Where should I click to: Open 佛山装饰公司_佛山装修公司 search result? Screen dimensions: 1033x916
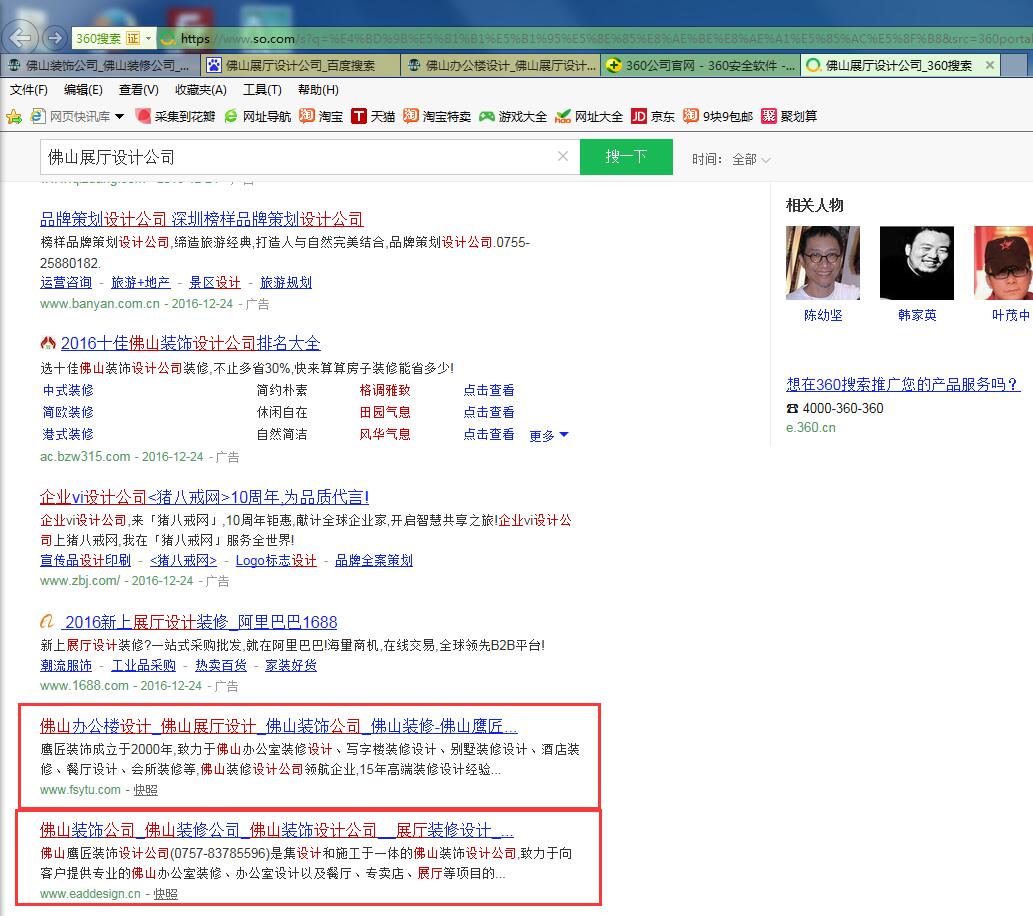[277, 830]
